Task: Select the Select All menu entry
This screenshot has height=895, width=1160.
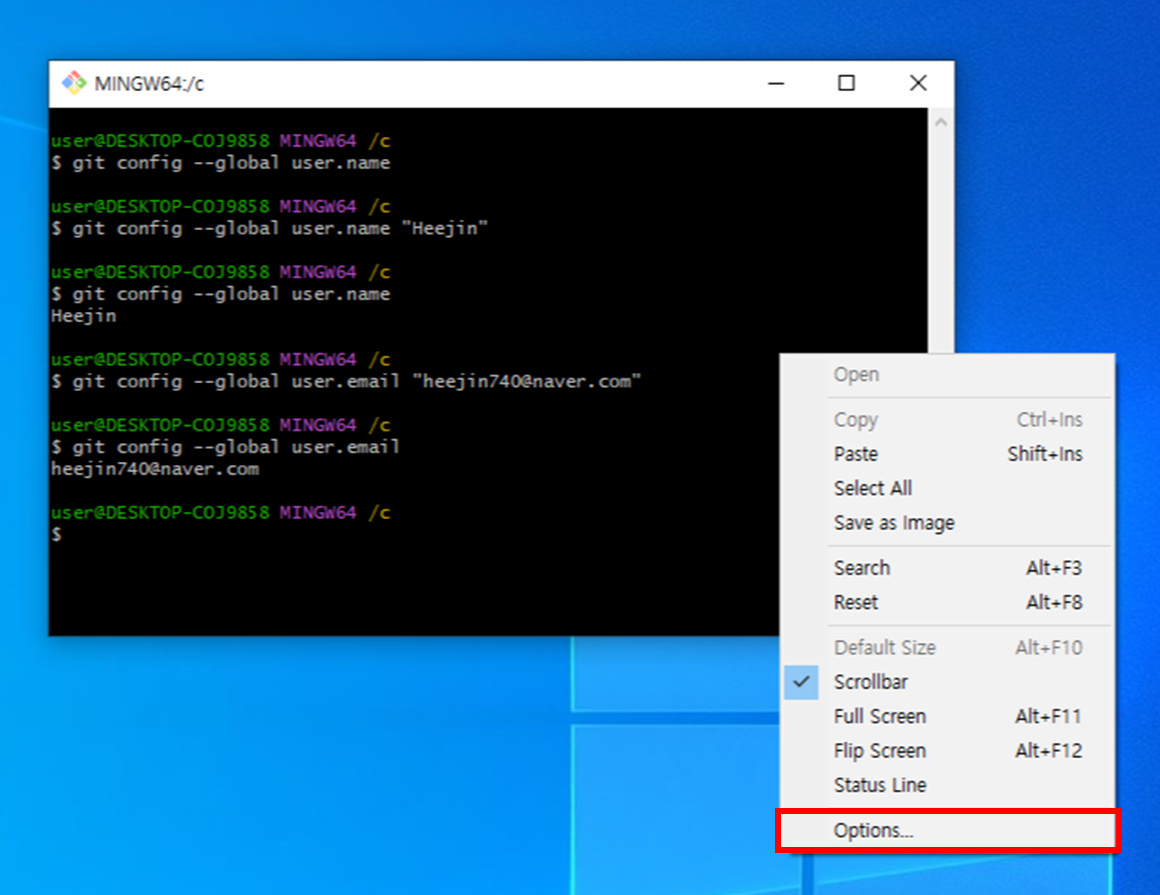Action: pyautogui.click(x=948, y=488)
